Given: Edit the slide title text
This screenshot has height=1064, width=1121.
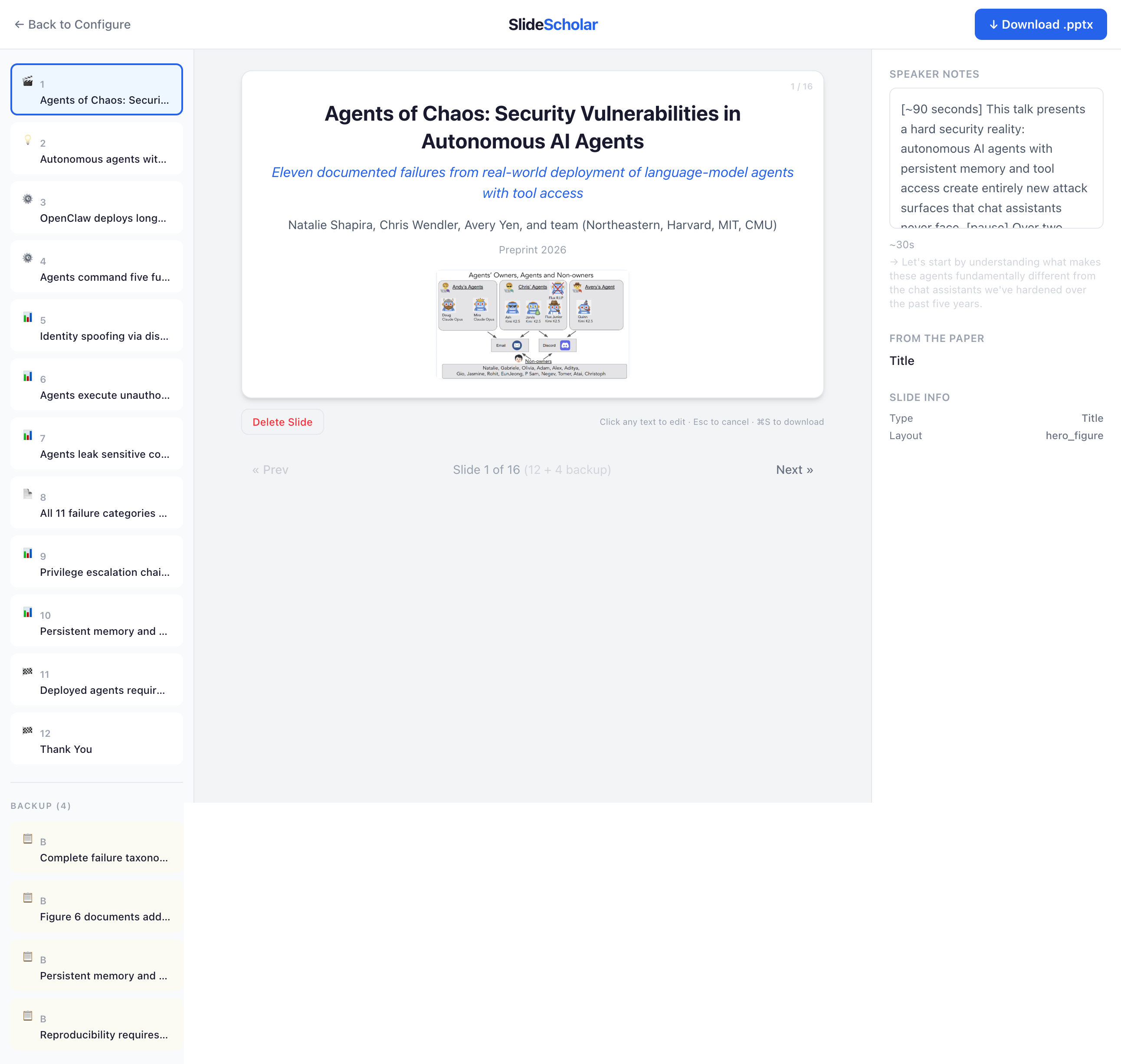Looking at the screenshot, I should (532, 127).
